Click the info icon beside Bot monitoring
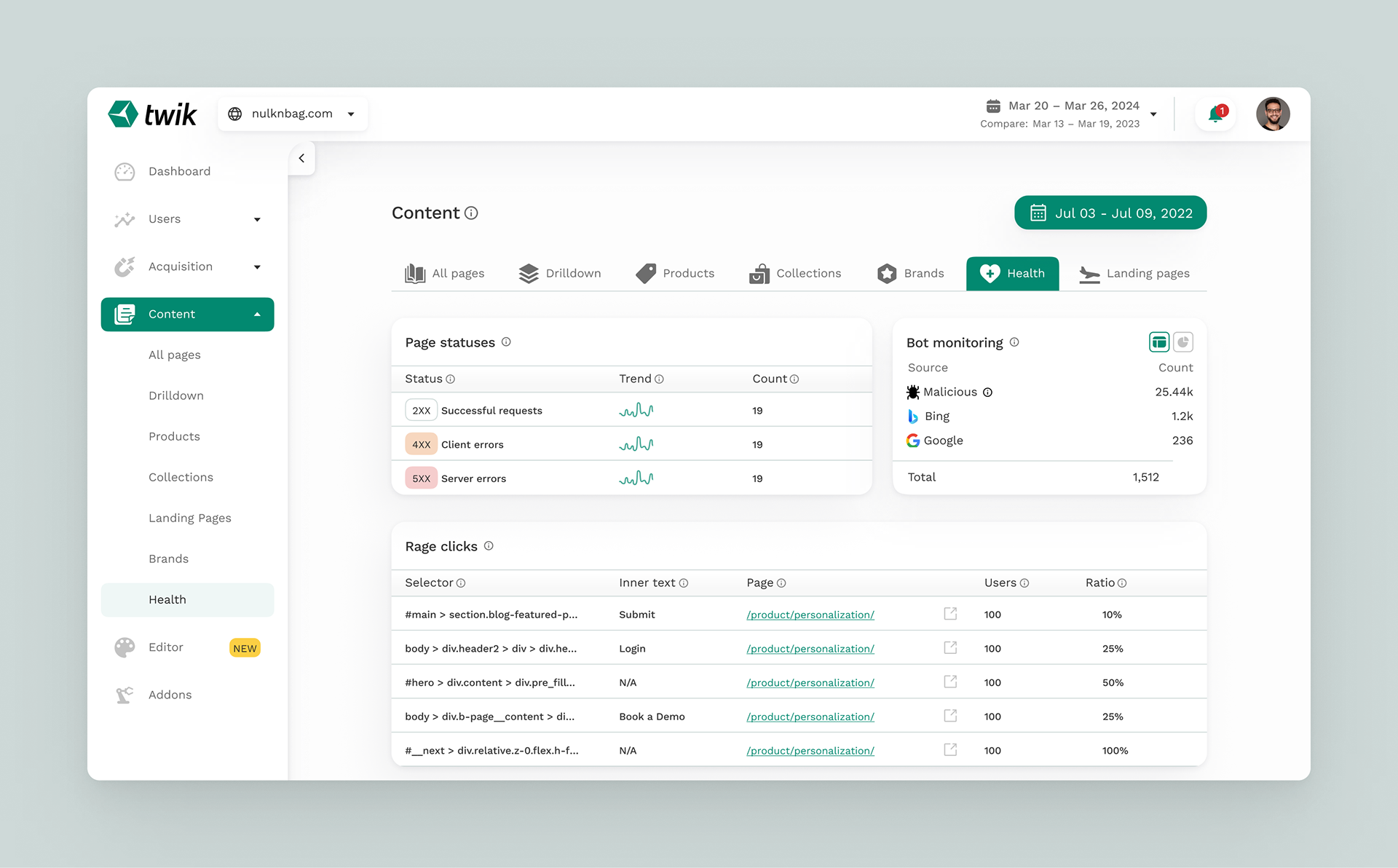The image size is (1398, 868). click(1014, 342)
